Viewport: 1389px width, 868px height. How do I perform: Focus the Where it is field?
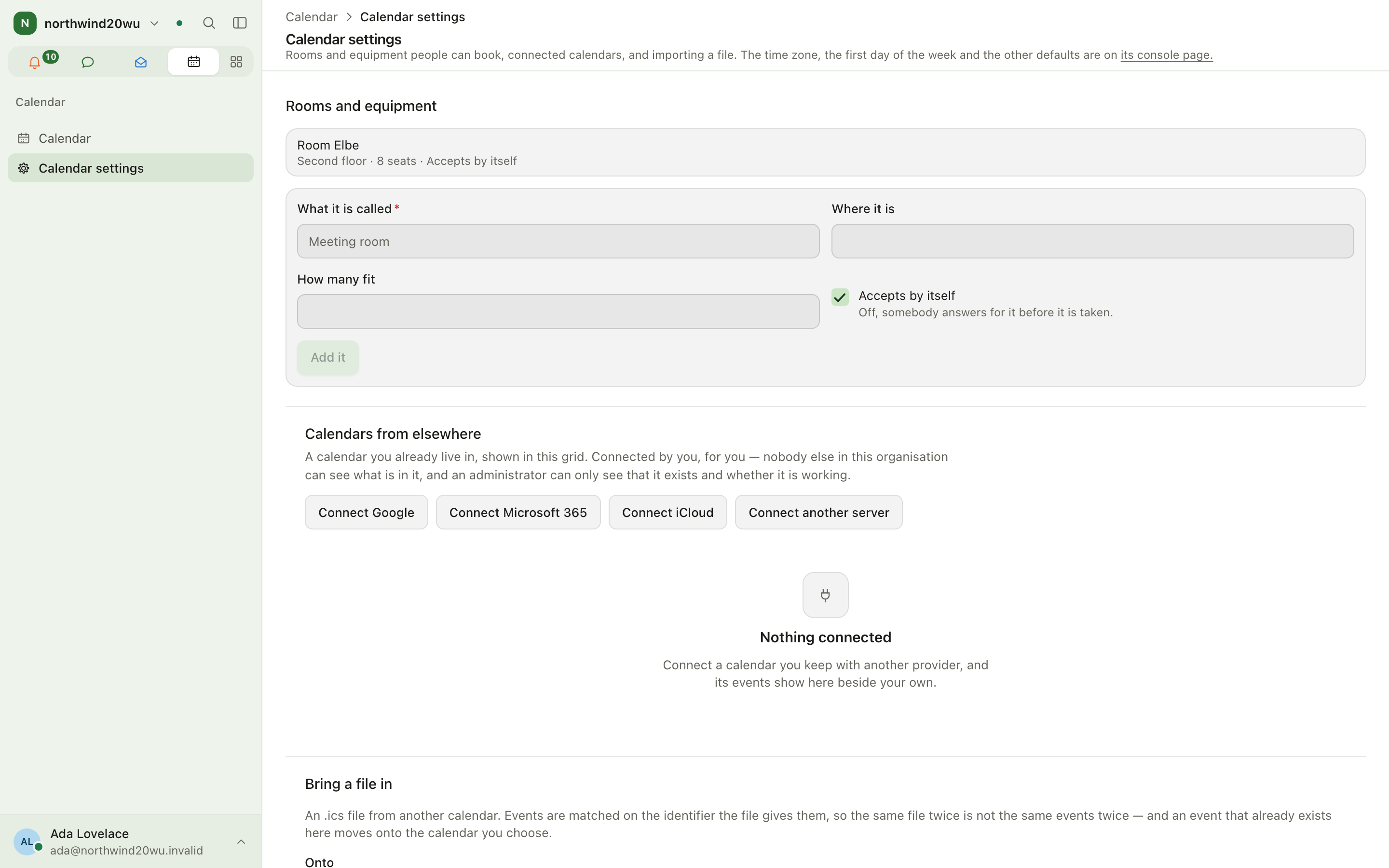pyautogui.click(x=1092, y=242)
